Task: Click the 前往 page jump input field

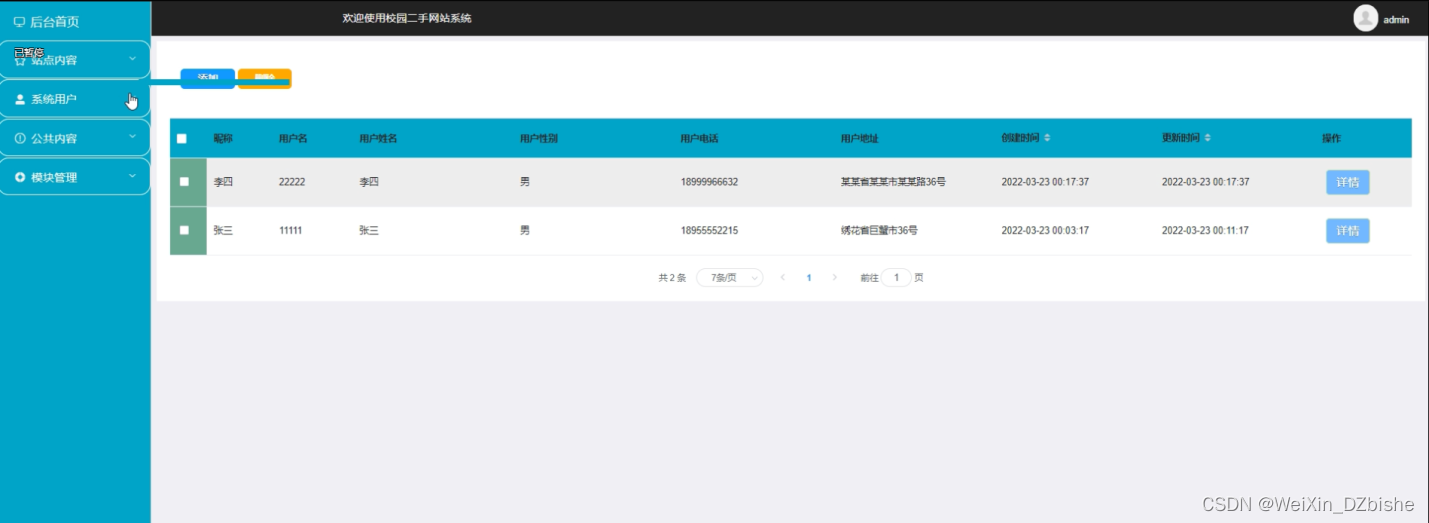Action: 896,278
